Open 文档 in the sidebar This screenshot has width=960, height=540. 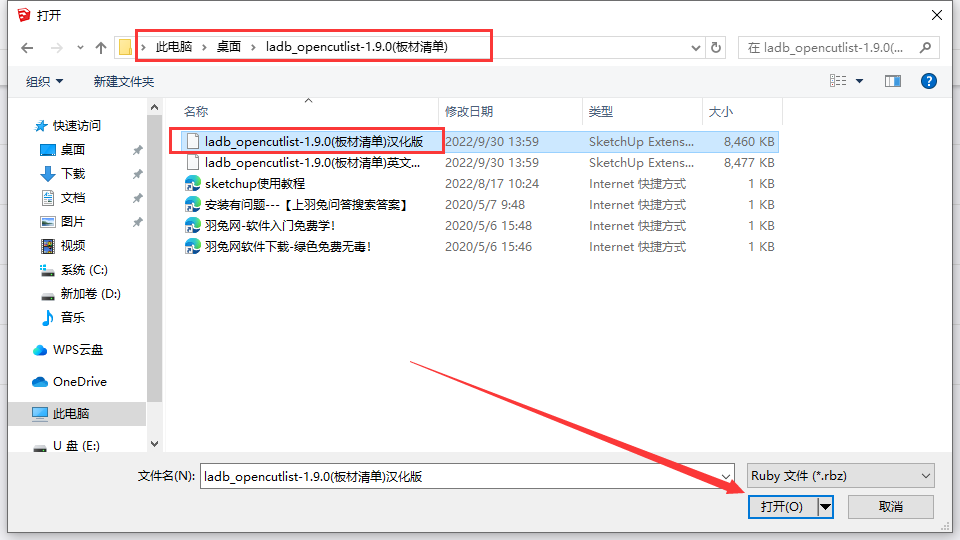[x=62, y=197]
